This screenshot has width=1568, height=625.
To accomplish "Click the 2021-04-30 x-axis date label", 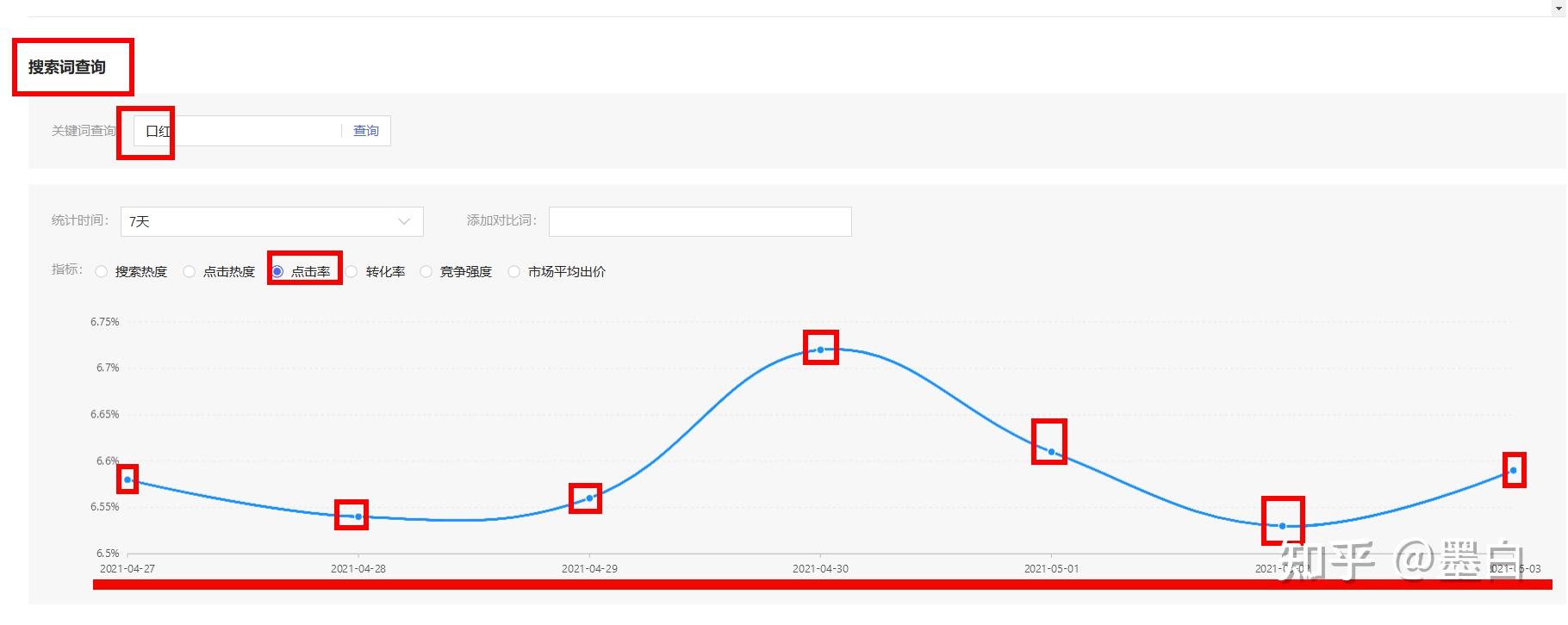I will (x=820, y=569).
